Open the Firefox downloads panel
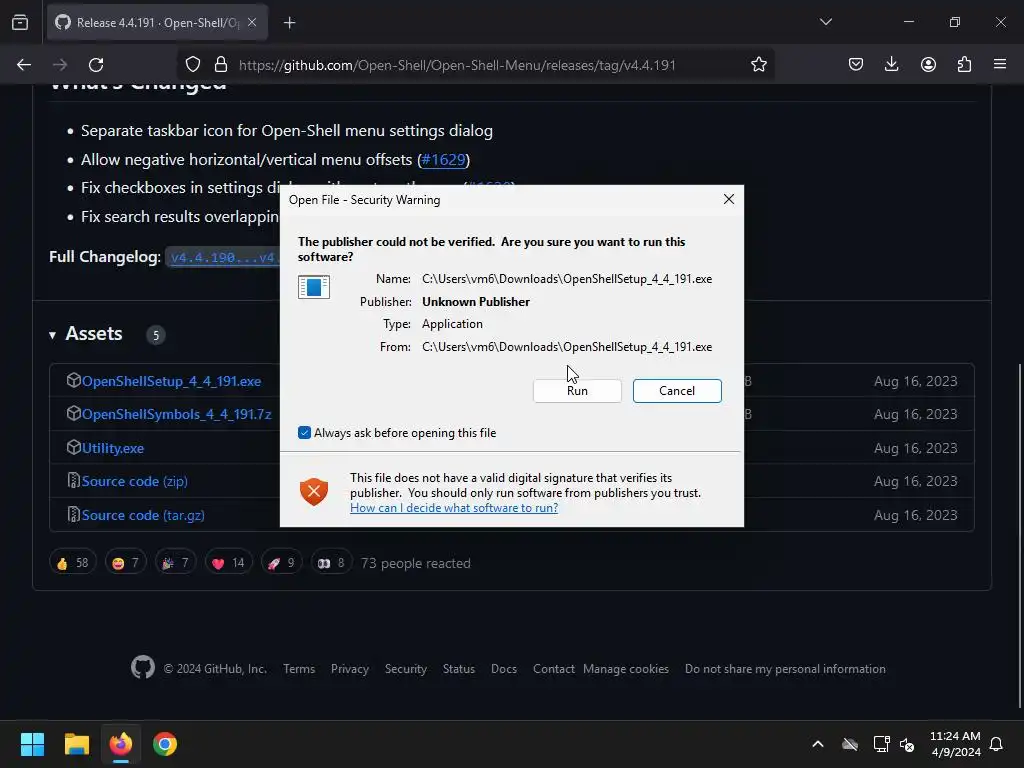 click(891, 64)
